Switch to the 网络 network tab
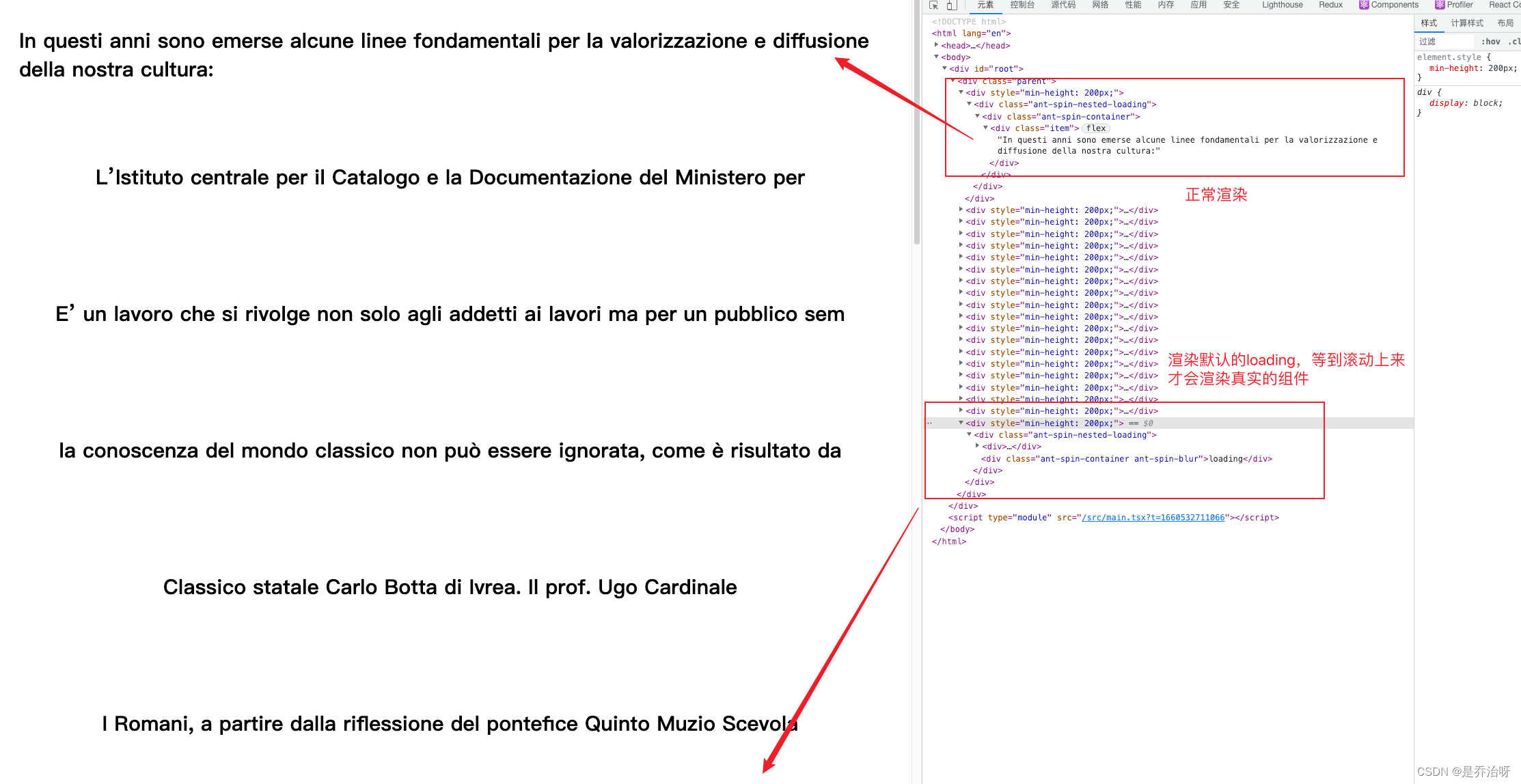This screenshot has width=1521, height=784. pyautogui.click(x=1100, y=5)
